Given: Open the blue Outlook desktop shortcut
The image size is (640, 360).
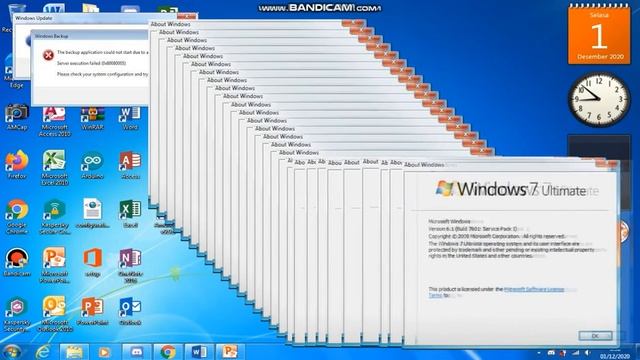Looking at the screenshot, I should tap(130, 311).
